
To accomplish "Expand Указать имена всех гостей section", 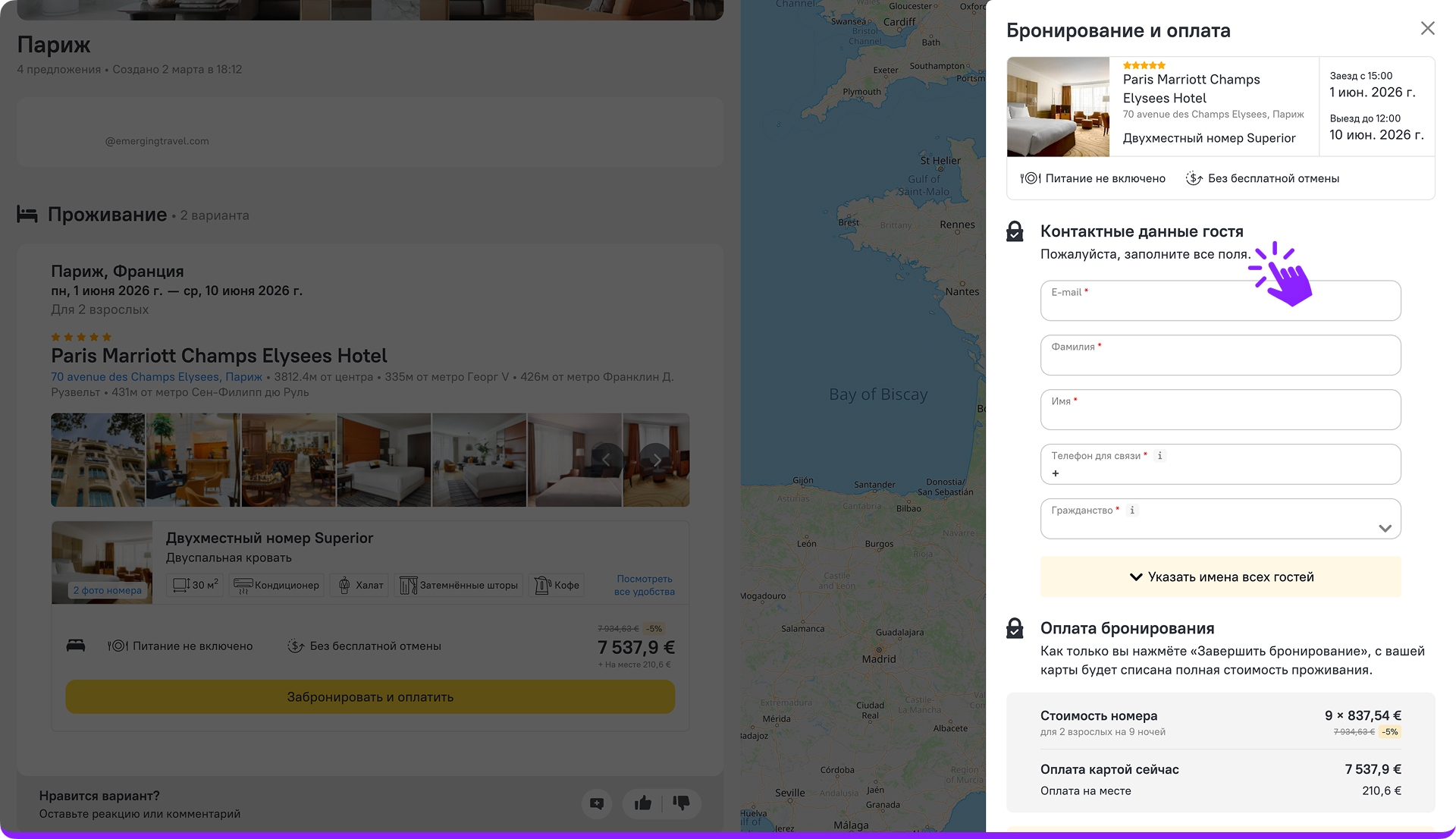I will pos(1220,577).
